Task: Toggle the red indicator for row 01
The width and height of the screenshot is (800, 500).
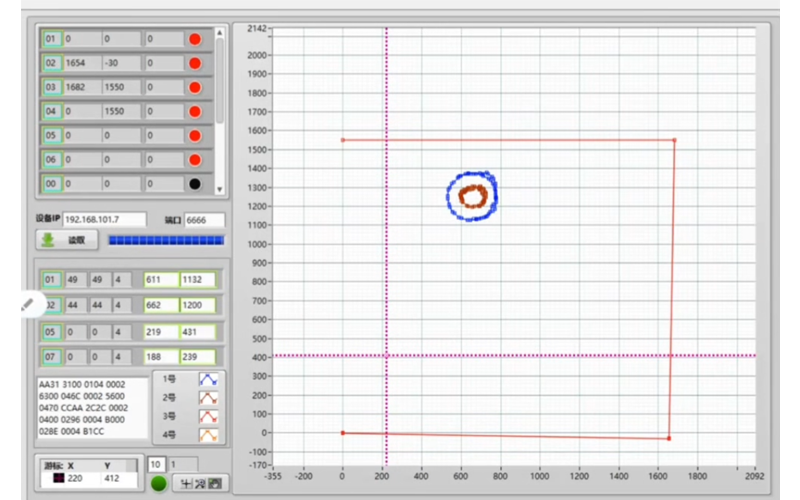Action: click(x=195, y=39)
